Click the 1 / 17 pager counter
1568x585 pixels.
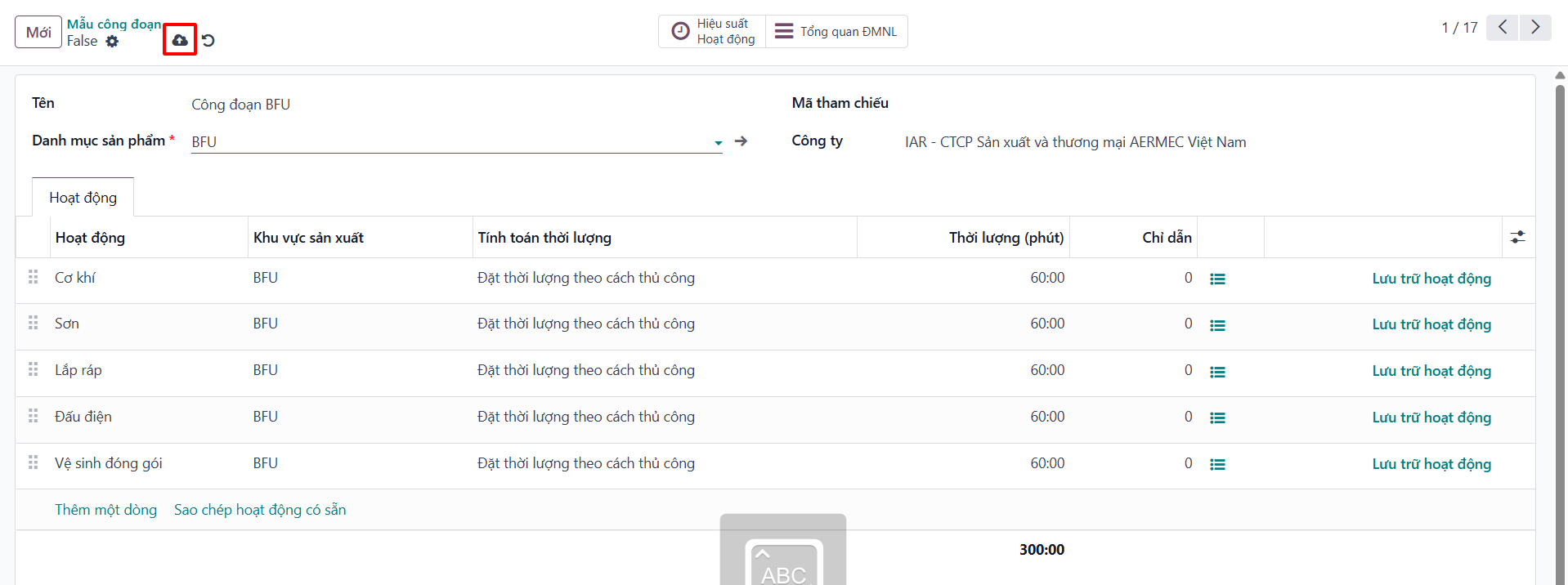[x=1459, y=28]
